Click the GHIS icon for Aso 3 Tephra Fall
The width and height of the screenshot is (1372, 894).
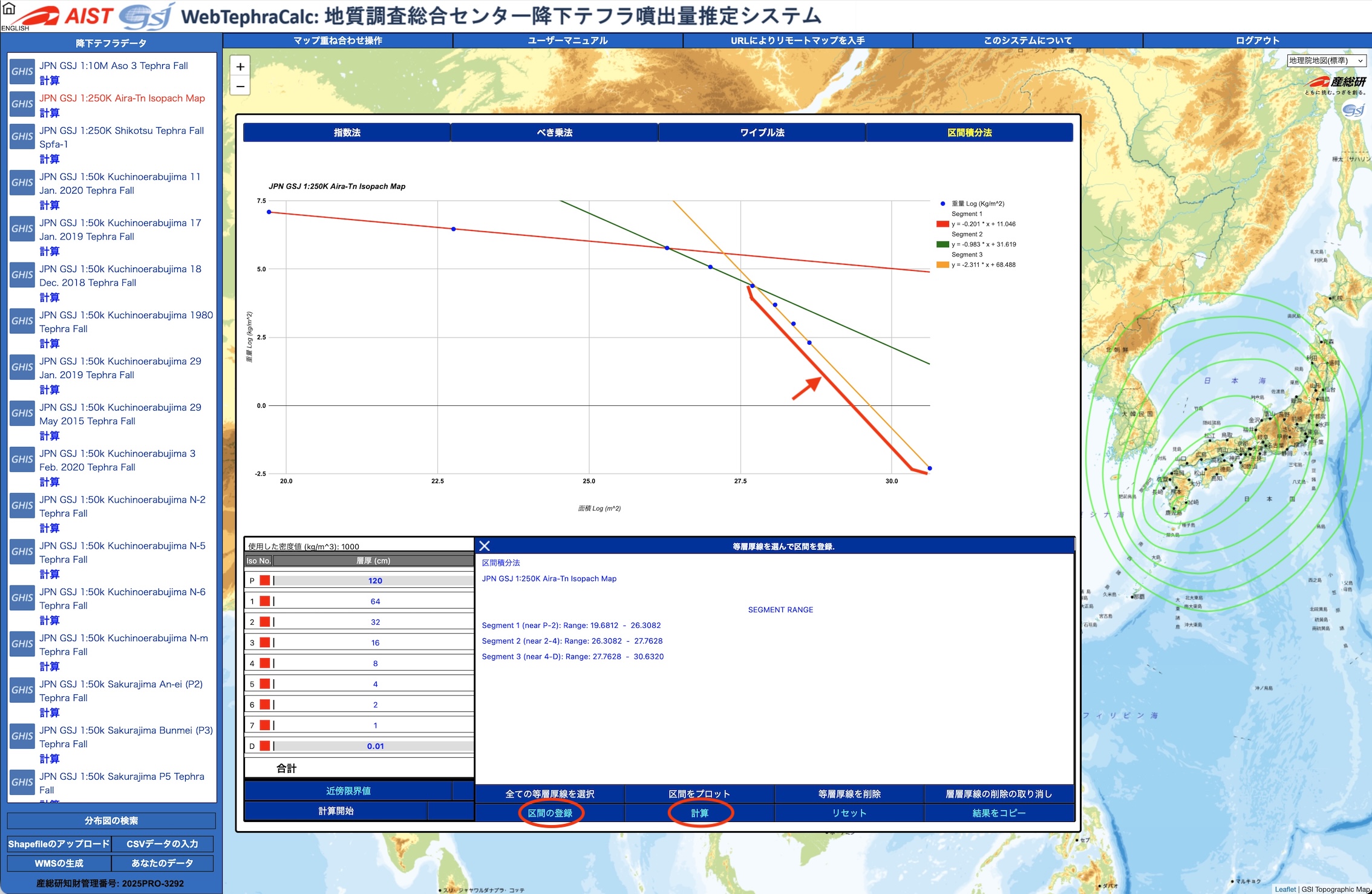(22, 71)
